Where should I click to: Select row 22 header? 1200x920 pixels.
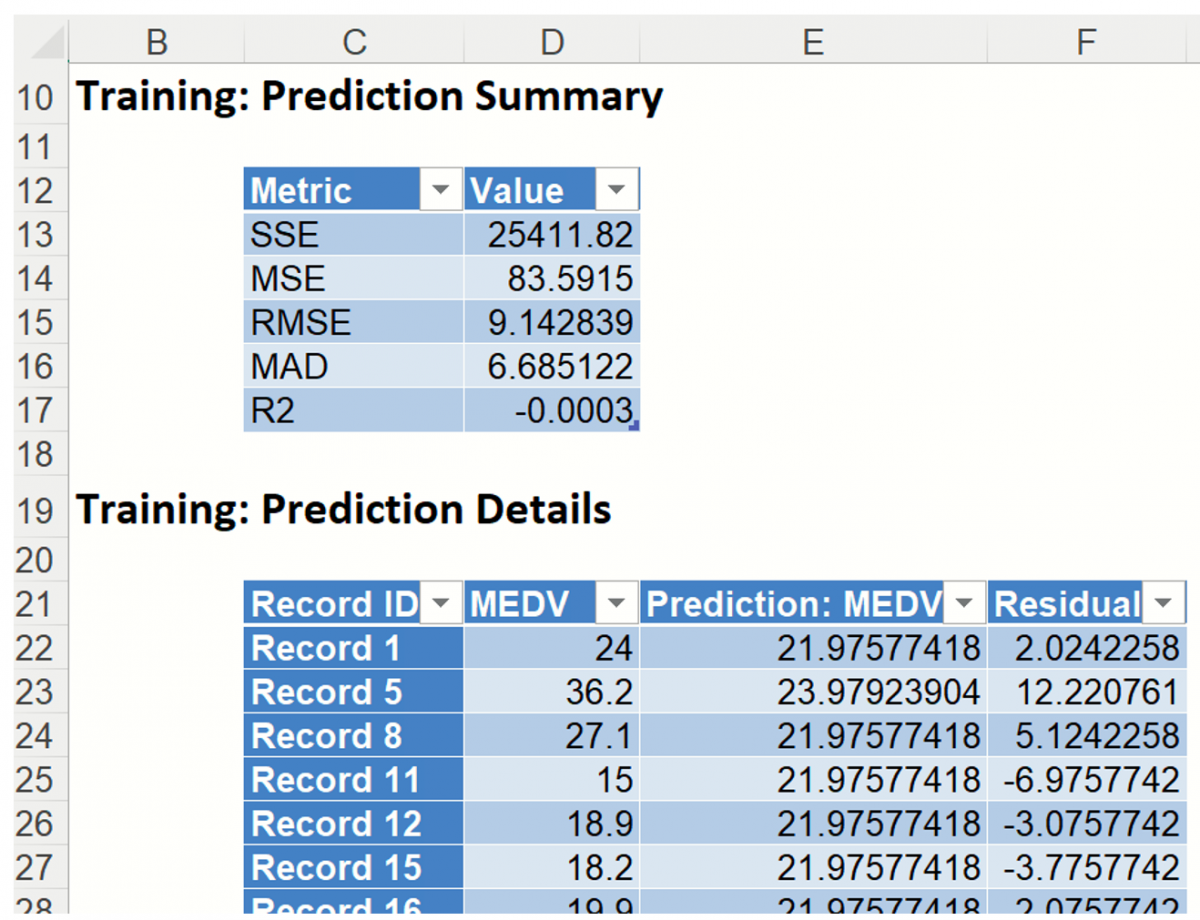click(34, 648)
